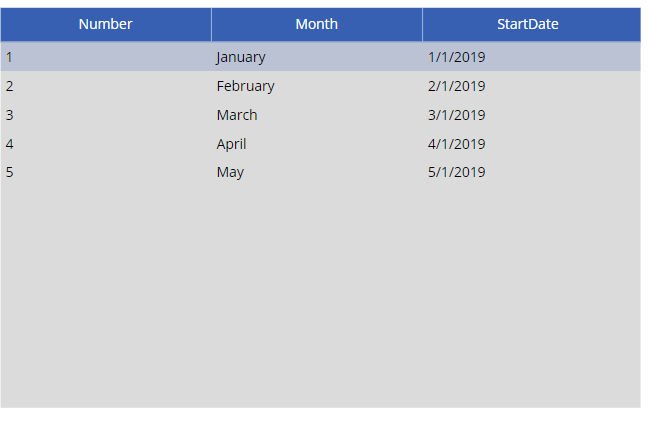The image size is (649, 422).
Task: Select the January cell
Action: (241, 57)
